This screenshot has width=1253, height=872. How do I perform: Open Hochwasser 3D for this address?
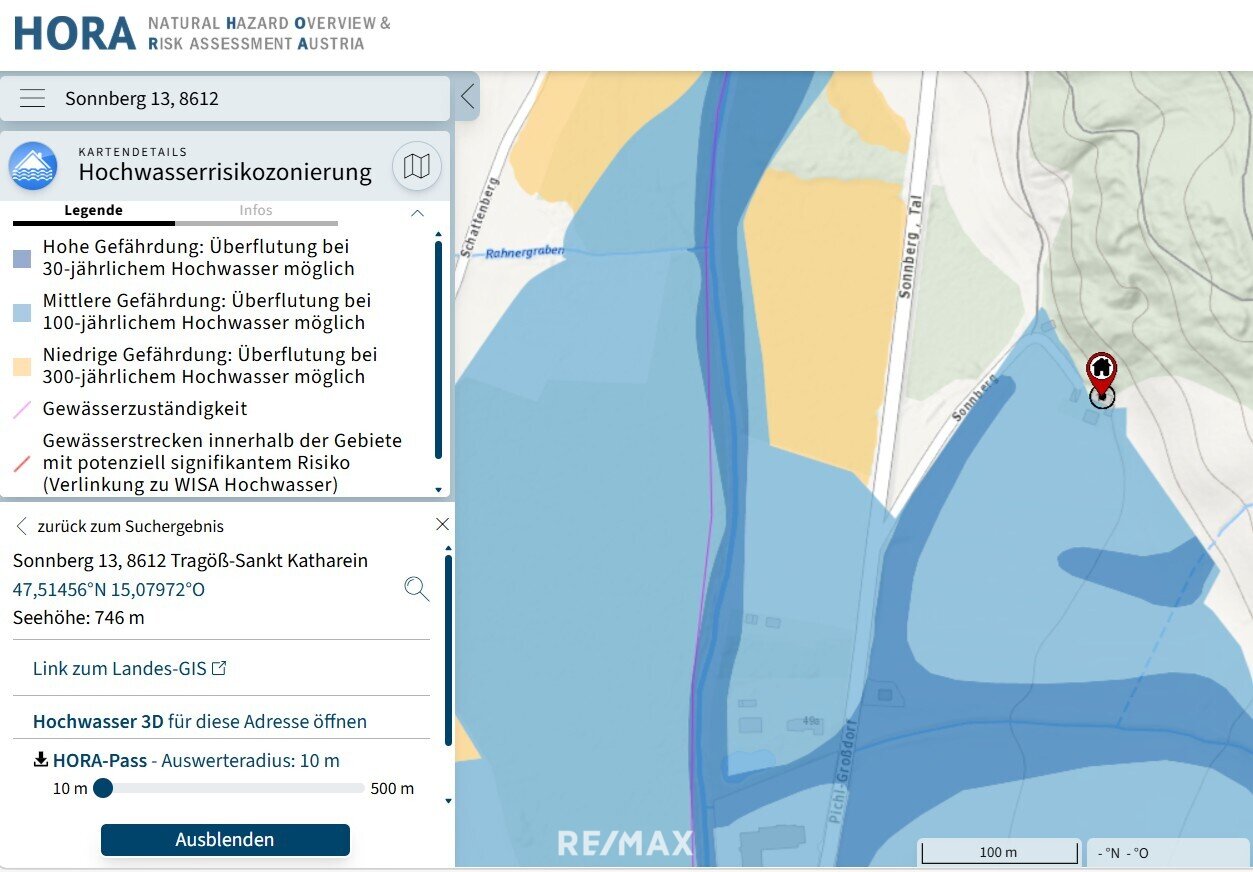(x=199, y=721)
